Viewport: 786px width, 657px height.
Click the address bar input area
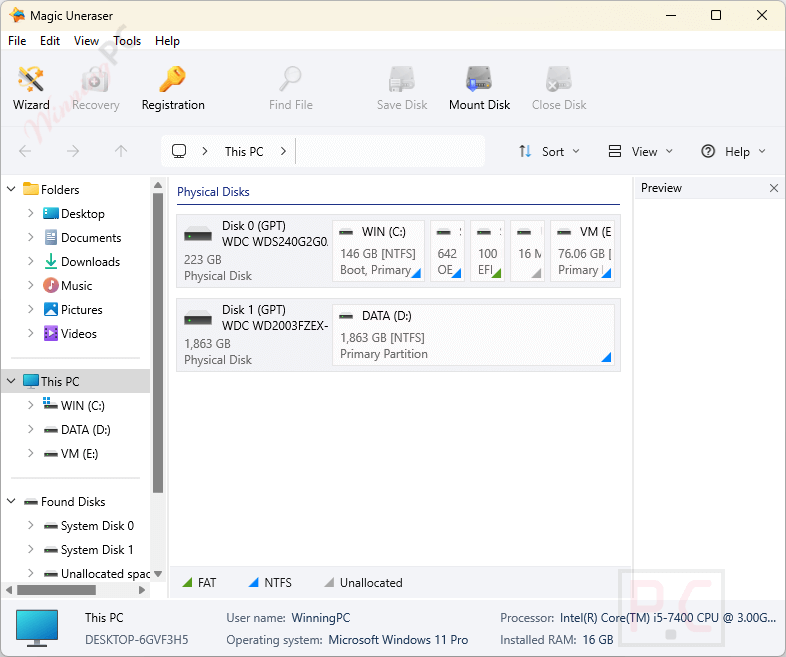[390, 151]
